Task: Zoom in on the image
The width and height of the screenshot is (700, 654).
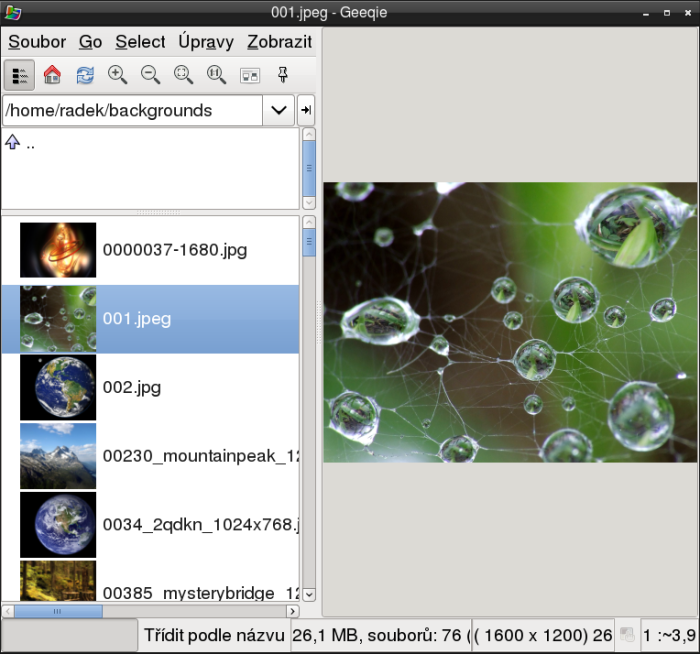Action: click(118, 75)
